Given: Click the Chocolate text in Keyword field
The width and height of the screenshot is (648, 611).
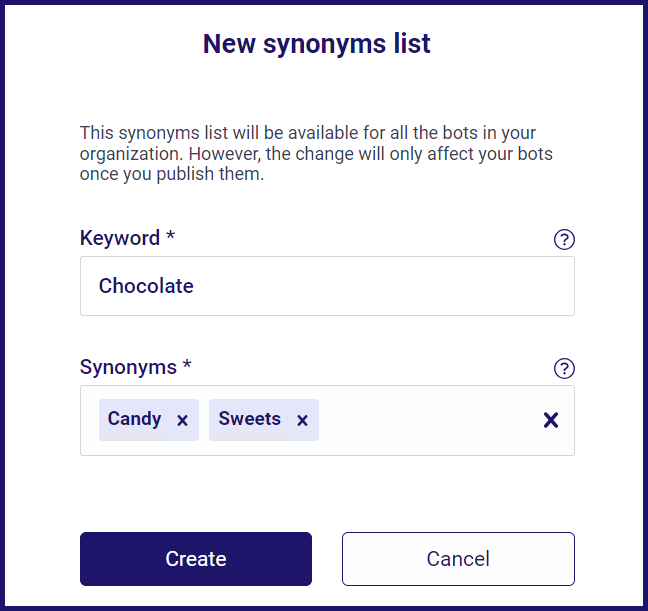Looking at the screenshot, I should pos(146,286).
